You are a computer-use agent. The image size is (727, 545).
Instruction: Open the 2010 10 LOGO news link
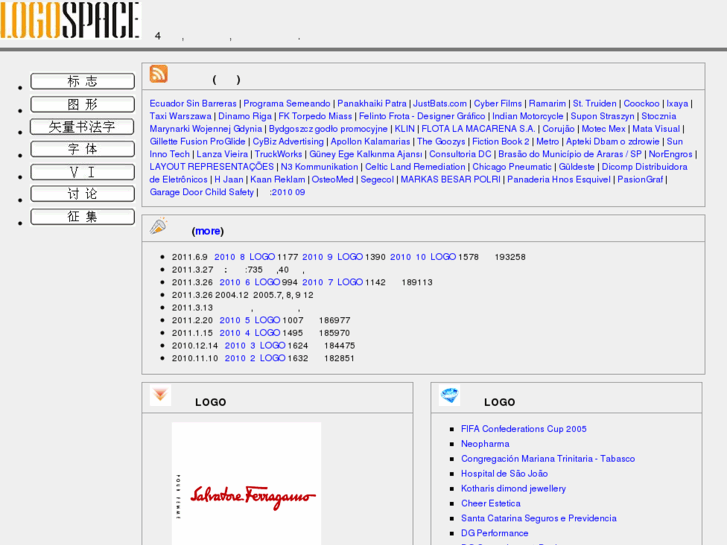[x=423, y=257]
